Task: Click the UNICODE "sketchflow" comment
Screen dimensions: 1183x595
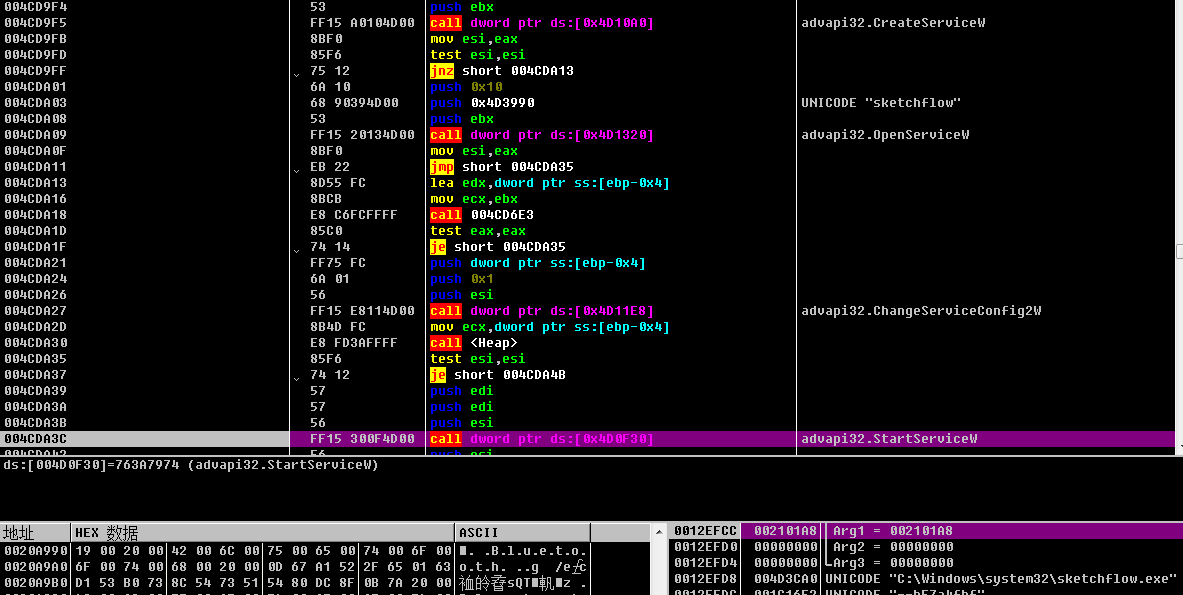Action: pyautogui.click(x=881, y=103)
